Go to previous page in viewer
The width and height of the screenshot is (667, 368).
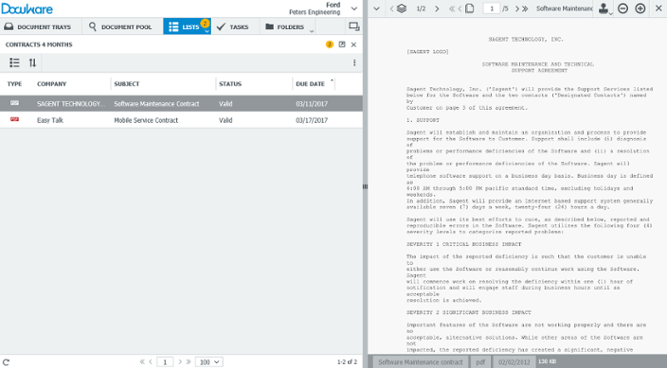460,9
